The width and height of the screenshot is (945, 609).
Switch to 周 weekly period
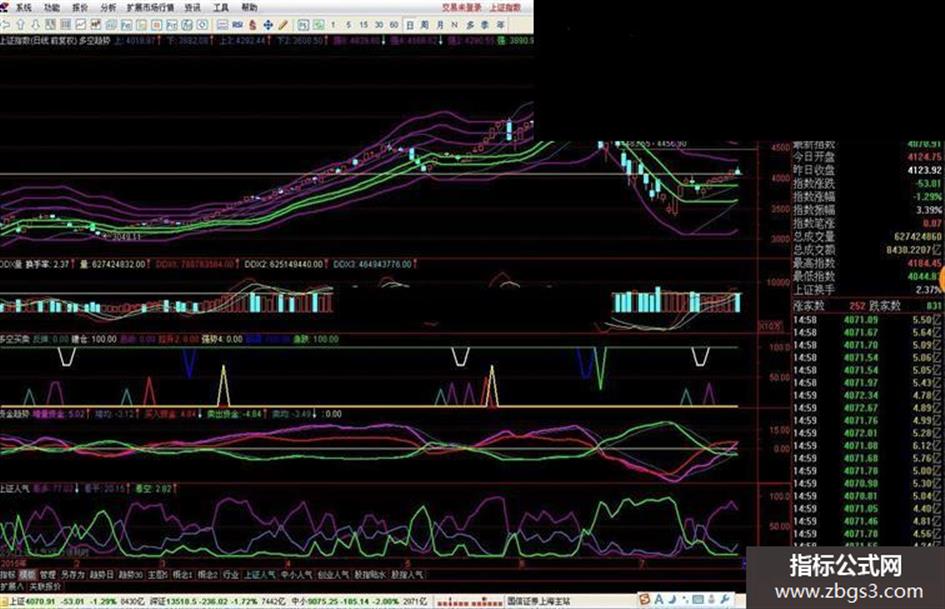pos(425,25)
